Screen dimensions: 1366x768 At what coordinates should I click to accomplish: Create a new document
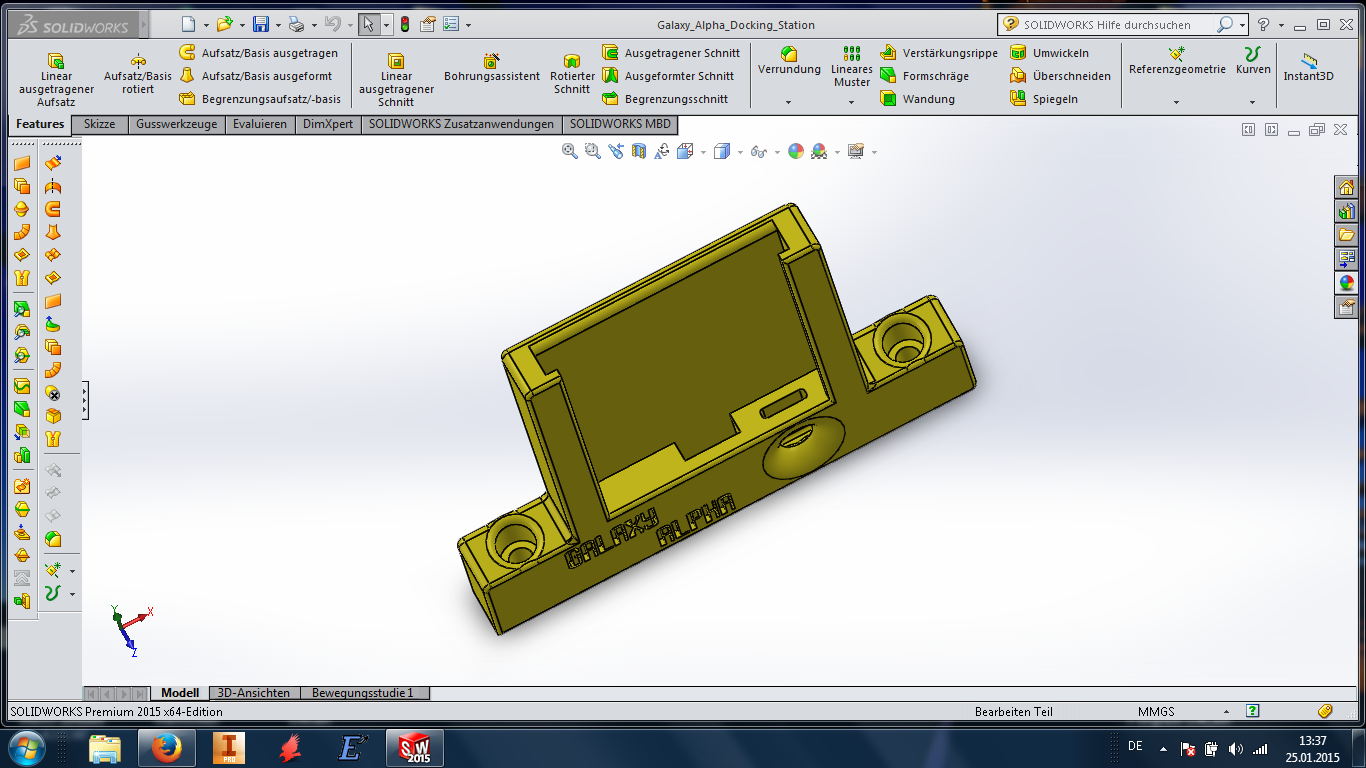coord(189,24)
